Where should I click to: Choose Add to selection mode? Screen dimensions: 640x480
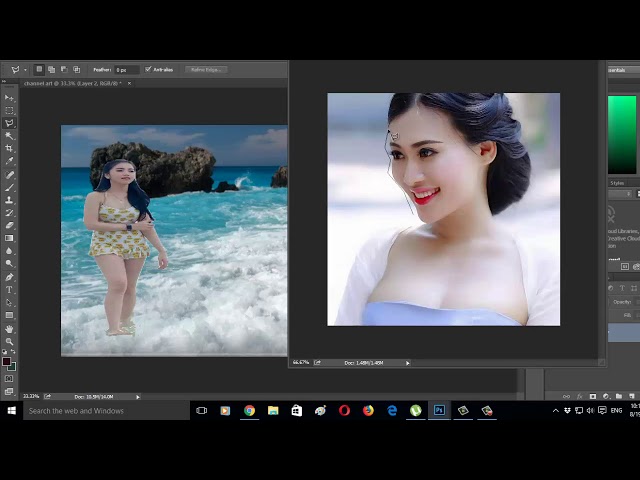[x=51, y=69]
